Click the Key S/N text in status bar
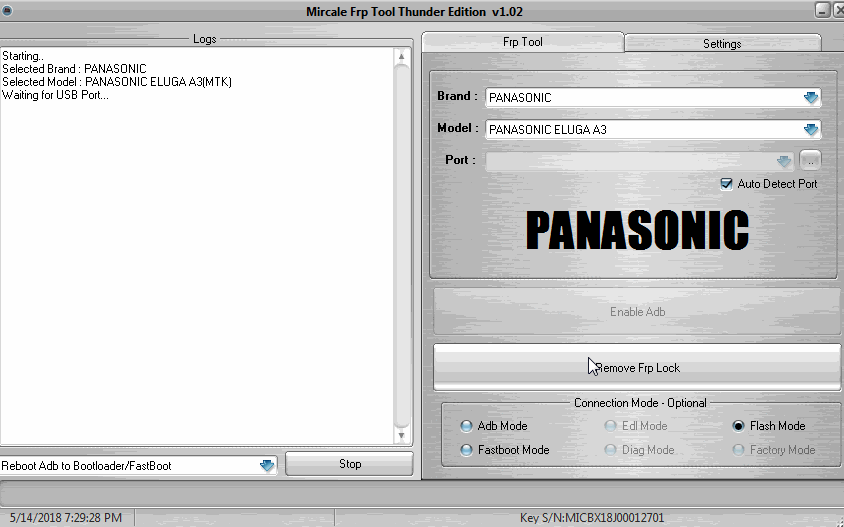Viewport: 844px width, 527px height. click(592, 518)
